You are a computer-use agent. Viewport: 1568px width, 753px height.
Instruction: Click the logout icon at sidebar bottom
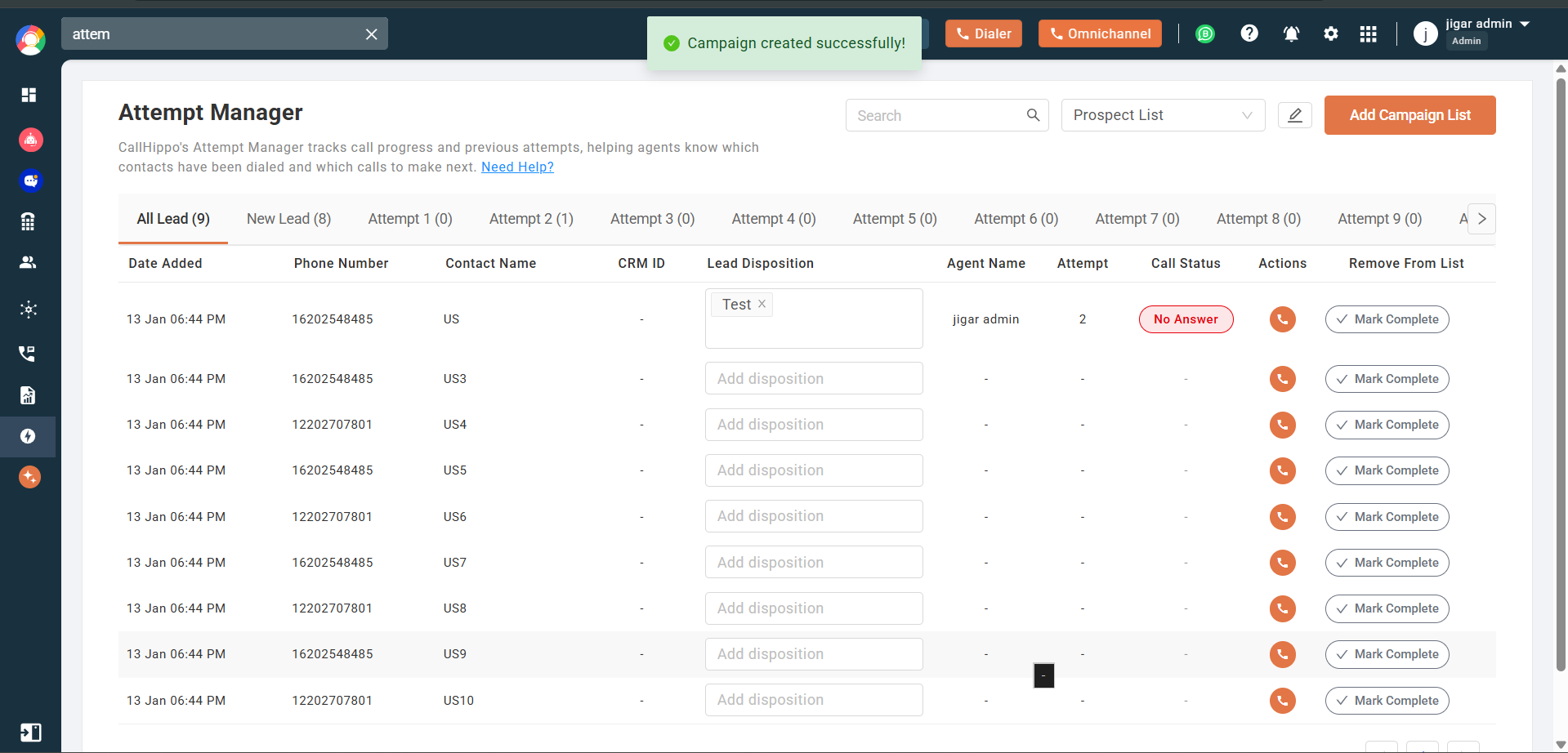(30, 732)
